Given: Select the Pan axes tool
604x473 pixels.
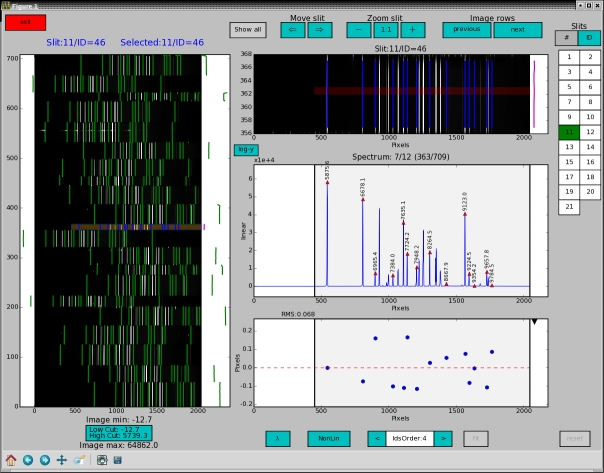Looking at the screenshot, I should coord(62,460).
